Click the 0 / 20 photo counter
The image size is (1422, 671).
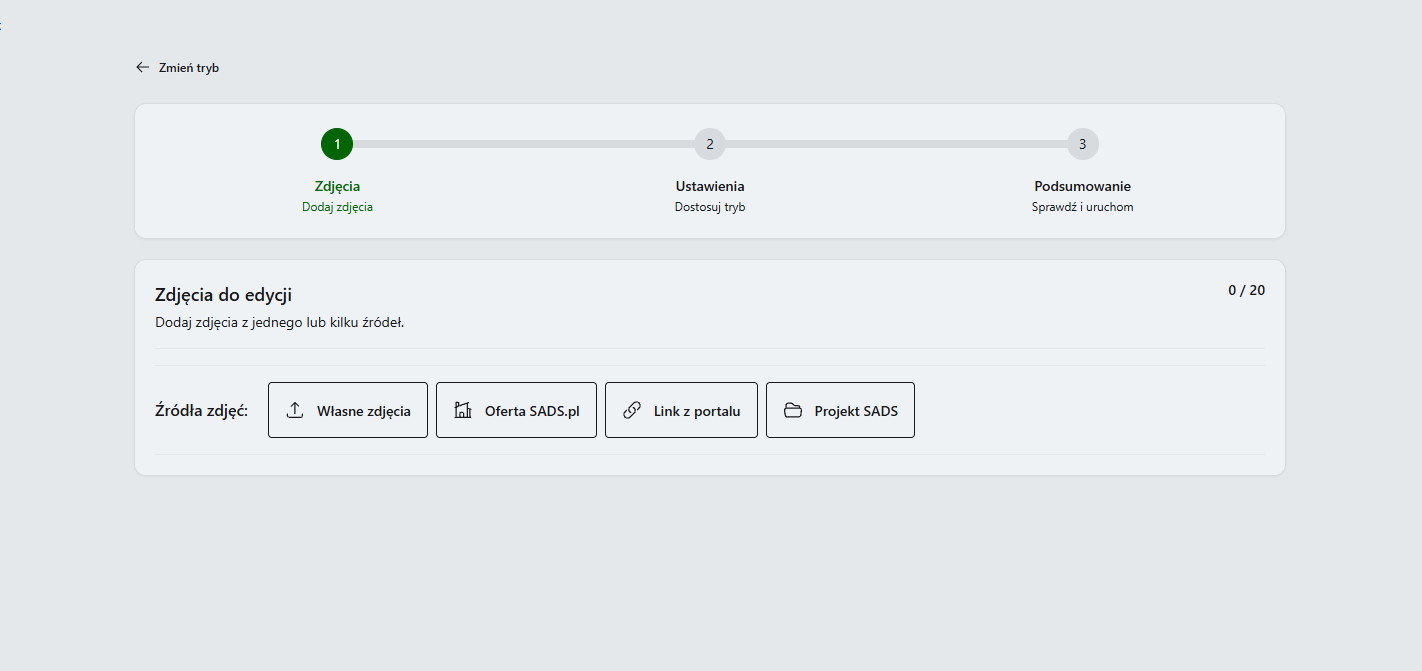tap(1247, 290)
